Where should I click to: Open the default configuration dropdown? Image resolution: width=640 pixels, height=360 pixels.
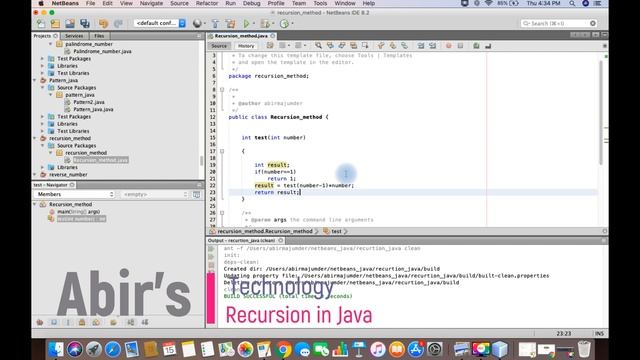160,23
